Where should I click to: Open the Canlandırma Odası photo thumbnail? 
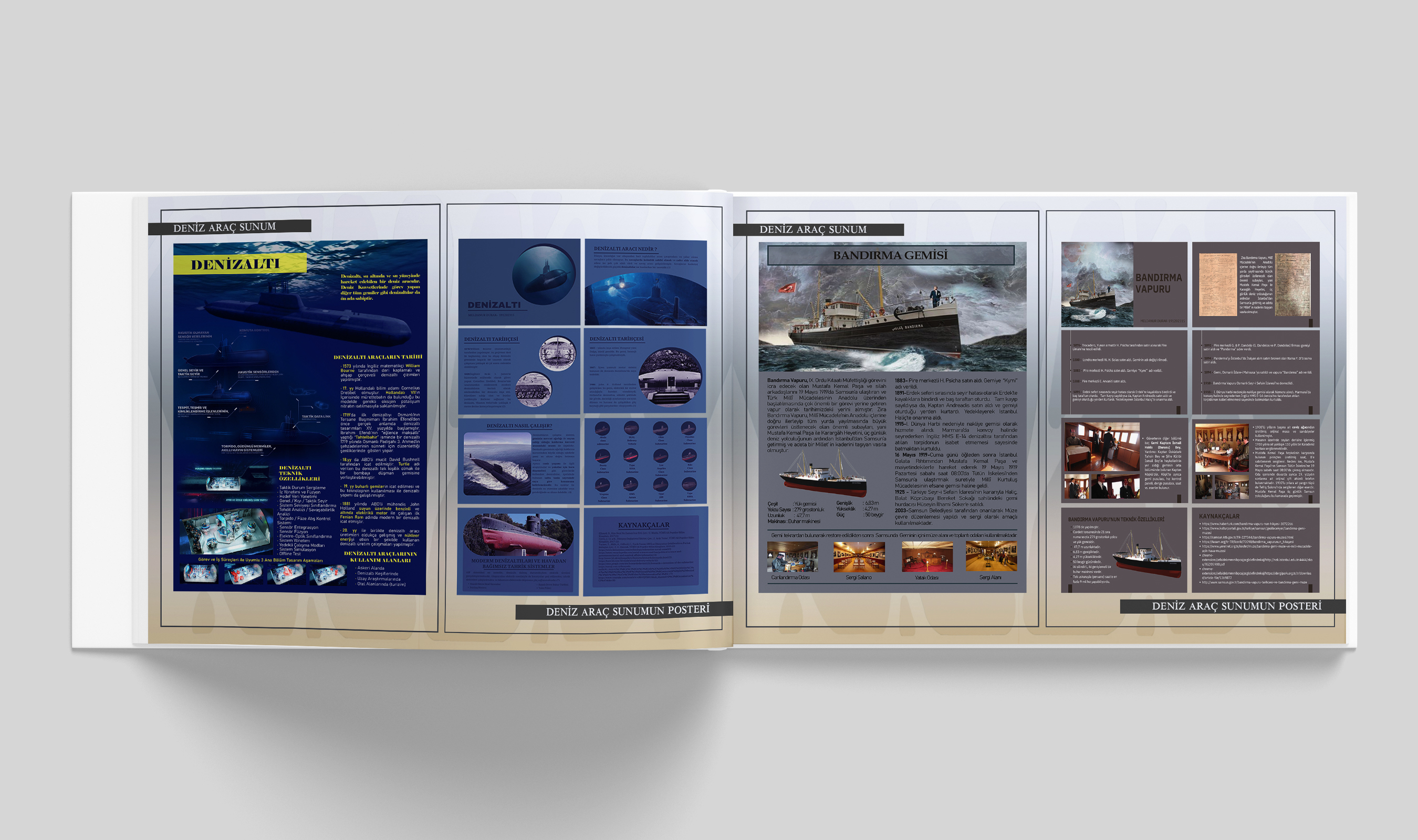[792, 556]
